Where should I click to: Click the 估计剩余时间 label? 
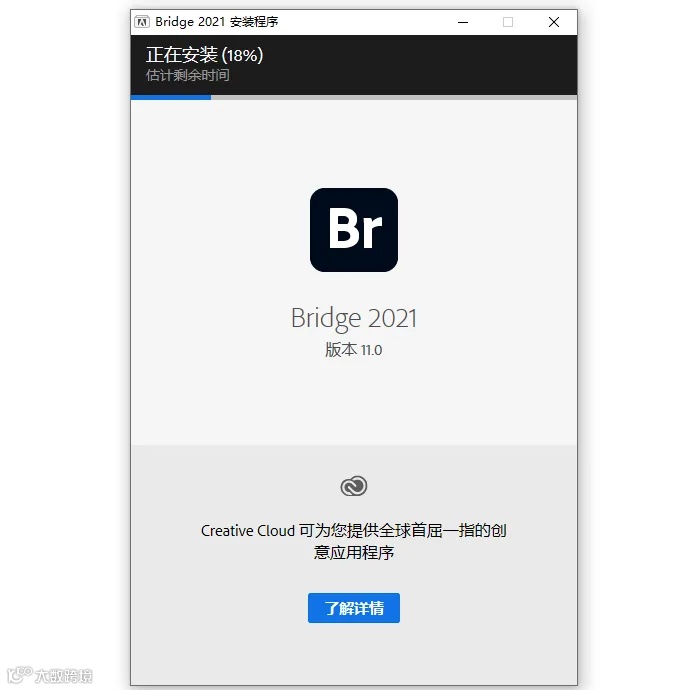click(188, 75)
